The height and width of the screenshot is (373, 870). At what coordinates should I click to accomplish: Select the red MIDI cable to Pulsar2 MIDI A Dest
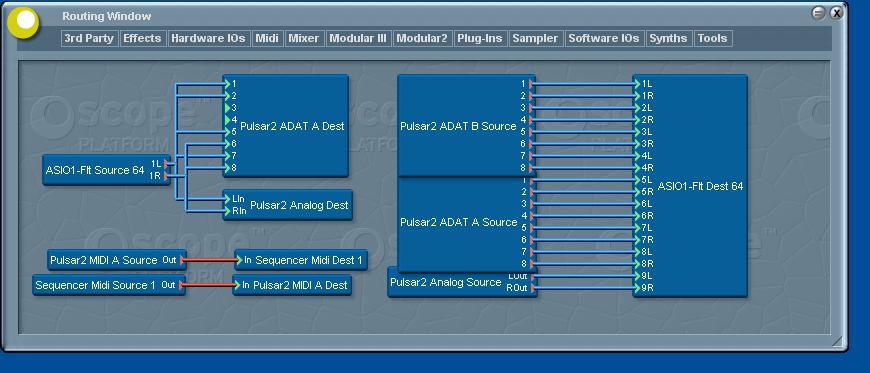tap(209, 285)
